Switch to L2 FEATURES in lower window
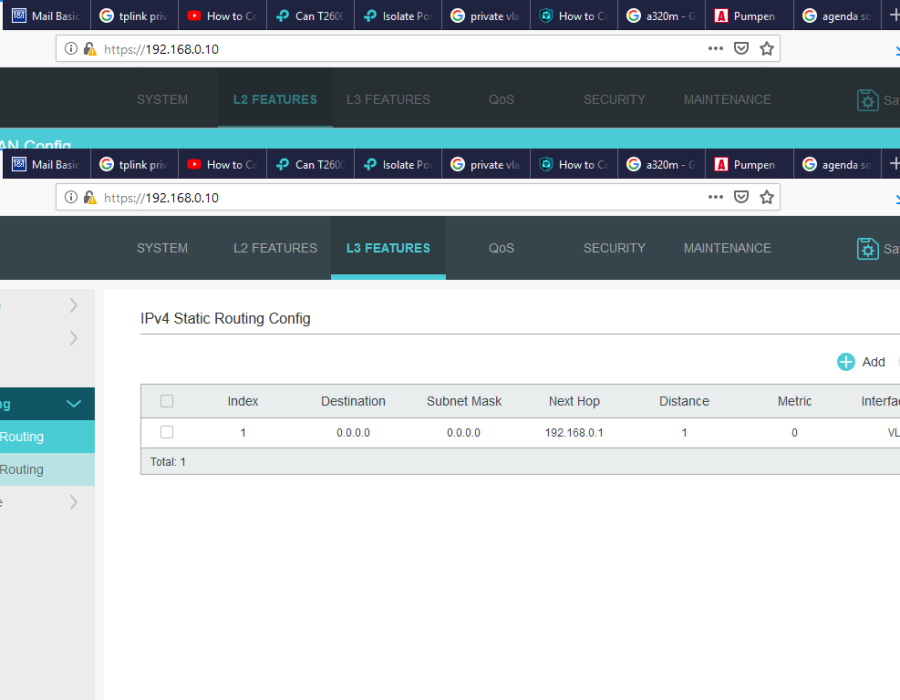 point(275,248)
